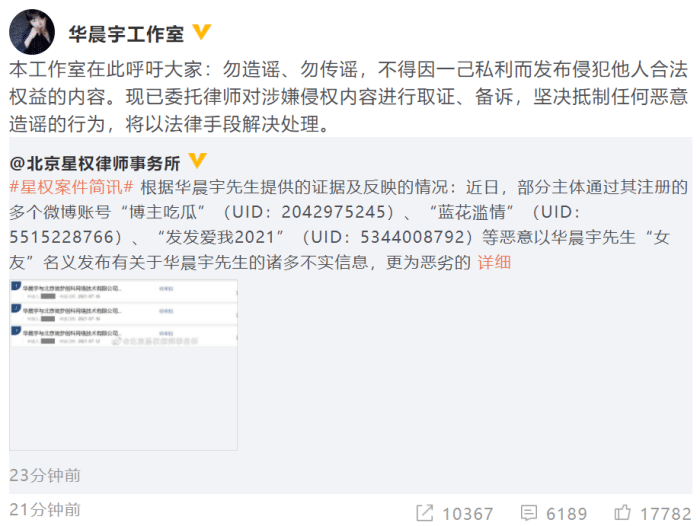Screen dimensions: 700x526
Task: Click the 华晨宇工作室 account name
Action: point(126,34)
